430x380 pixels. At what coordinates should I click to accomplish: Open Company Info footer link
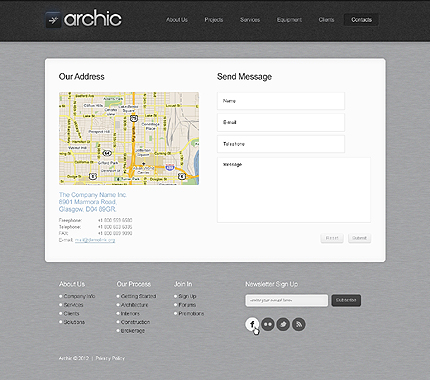pyautogui.click(x=79, y=296)
